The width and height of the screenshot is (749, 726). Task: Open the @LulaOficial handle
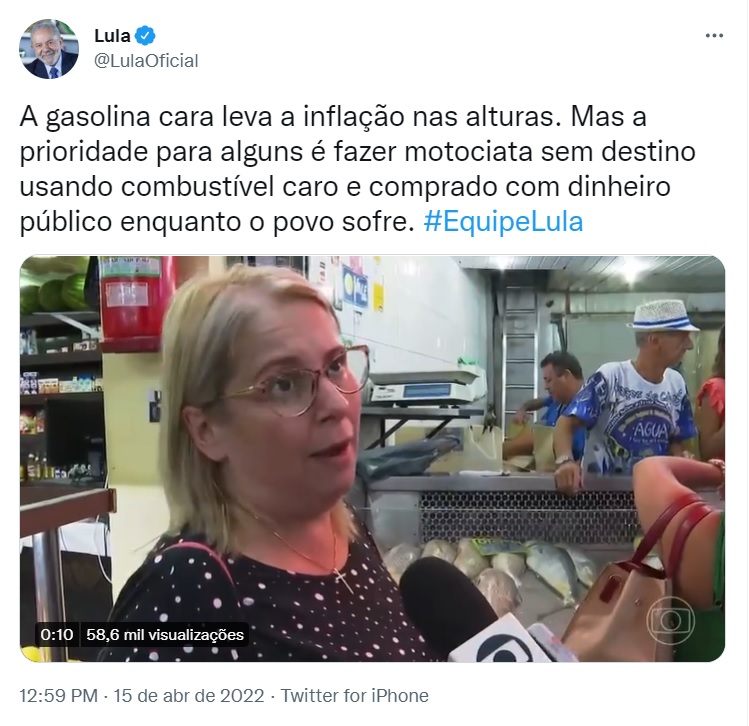(146, 61)
